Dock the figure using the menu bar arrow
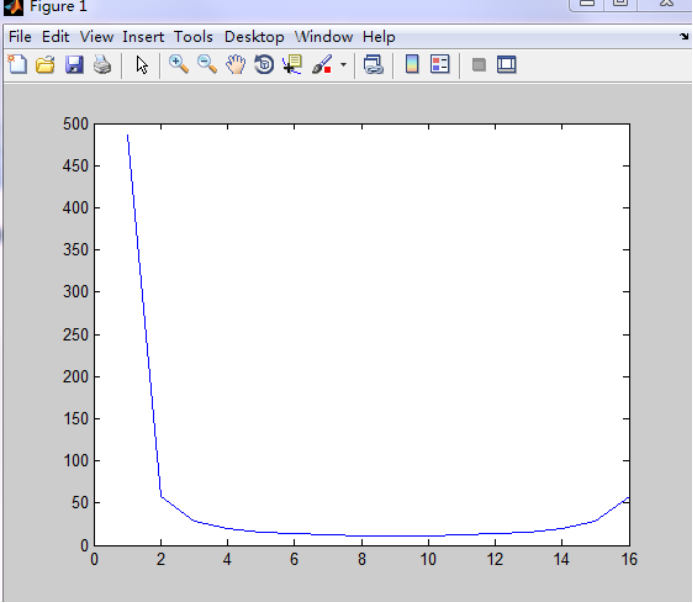This screenshot has width=693, height=603. click(x=684, y=37)
